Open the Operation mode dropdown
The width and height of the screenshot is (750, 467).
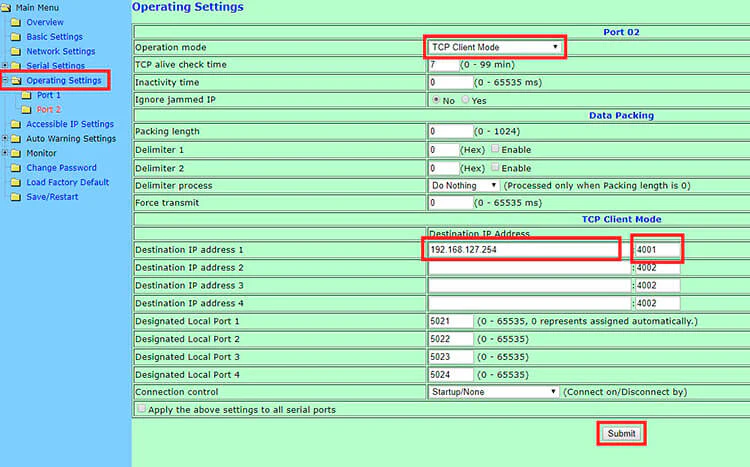(495, 47)
